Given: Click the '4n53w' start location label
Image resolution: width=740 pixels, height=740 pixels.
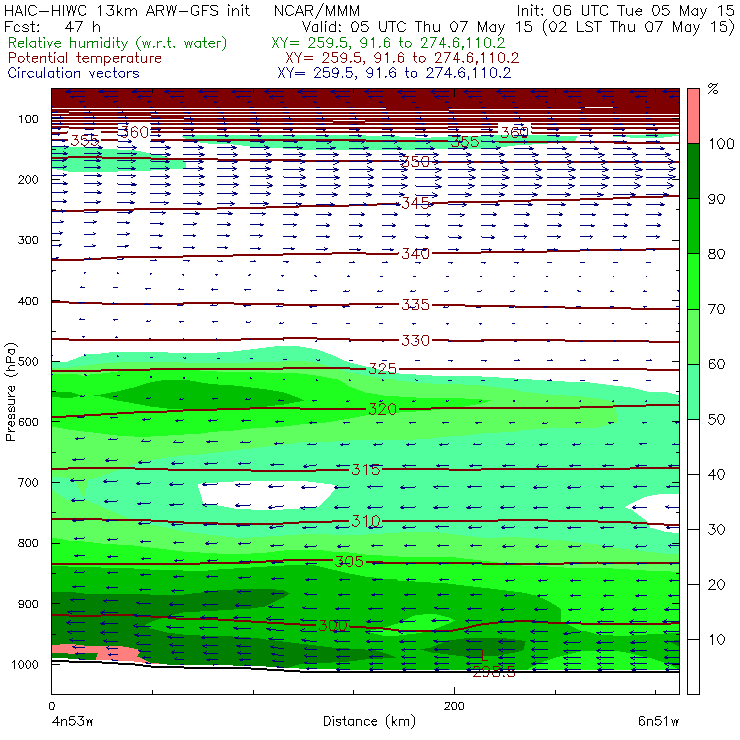Looking at the screenshot, I should click(x=73, y=722).
